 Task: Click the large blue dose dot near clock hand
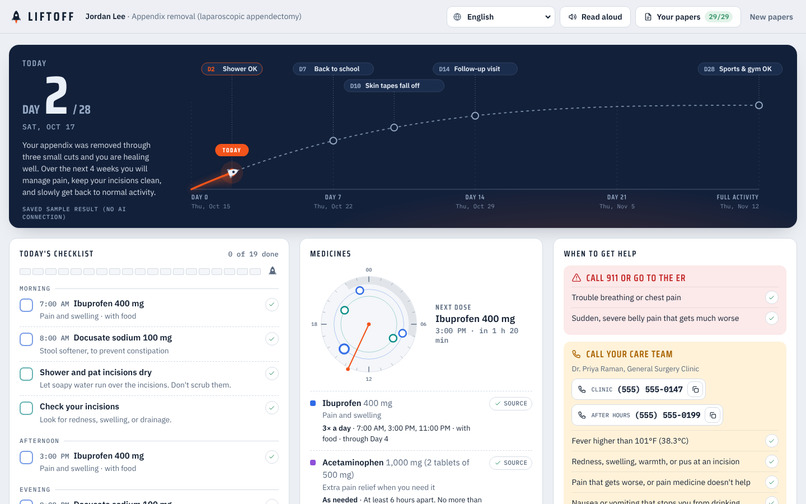[x=344, y=349]
